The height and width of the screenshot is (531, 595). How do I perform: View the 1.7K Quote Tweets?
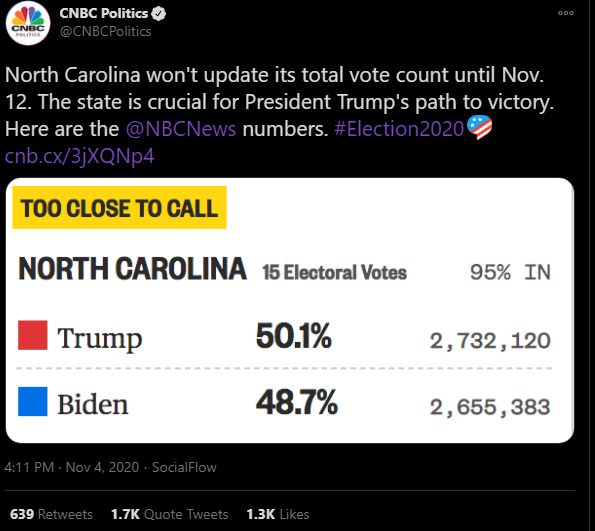pos(170,514)
